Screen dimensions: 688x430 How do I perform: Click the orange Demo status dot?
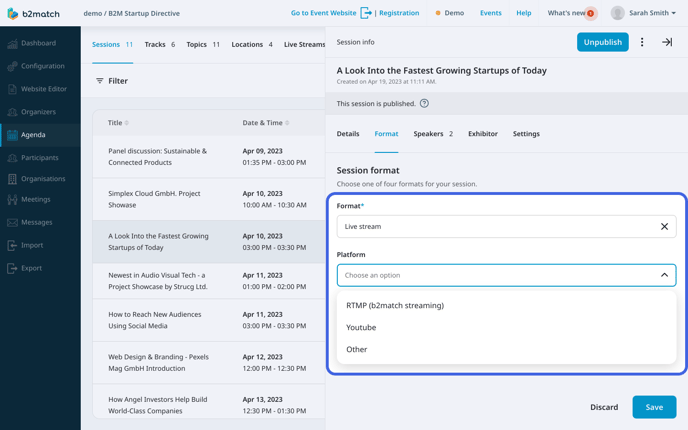[437, 13]
